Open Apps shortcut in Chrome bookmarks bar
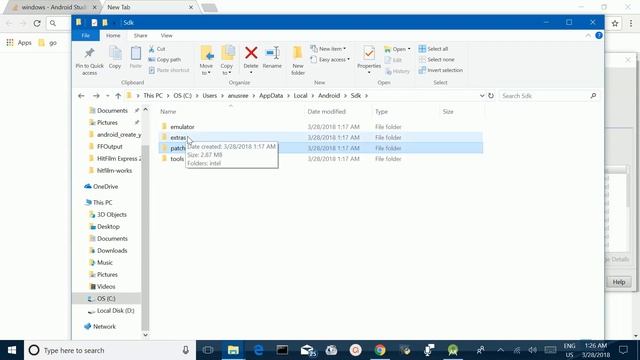This screenshot has width=640, height=360. click(x=19, y=42)
